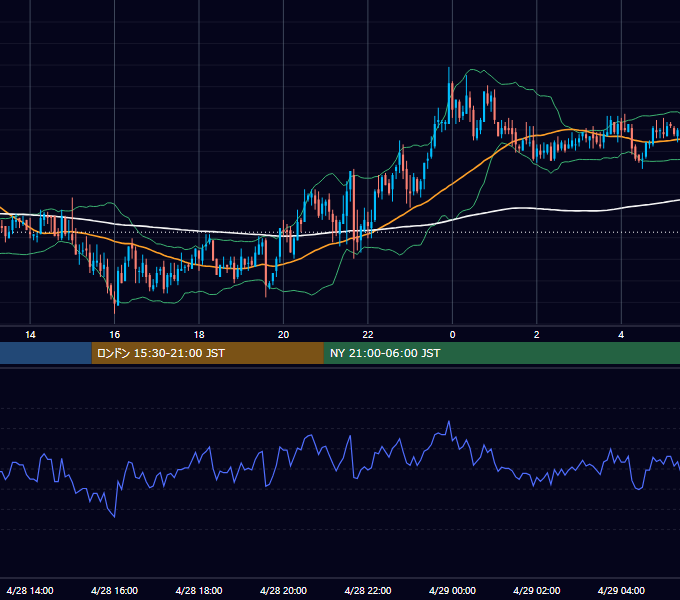Image resolution: width=680 pixels, height=600 pixels.
Task: Click the 4/28 20:00 date label
Action: pyautogui.click(x=283, y=590)
